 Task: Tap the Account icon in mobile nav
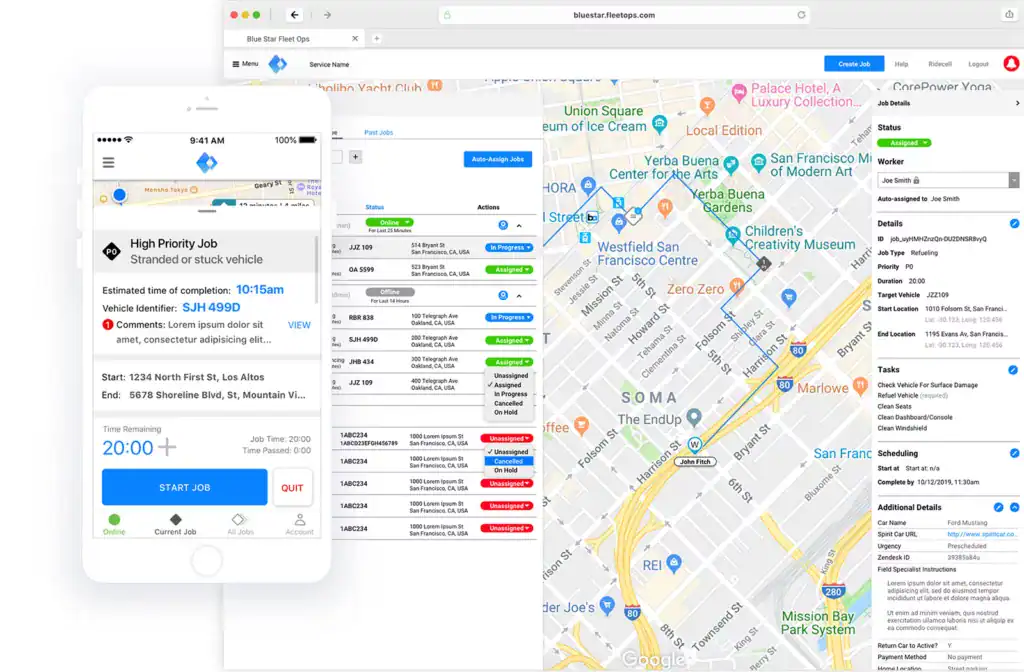pyautogui.click(x=299, y=524)
